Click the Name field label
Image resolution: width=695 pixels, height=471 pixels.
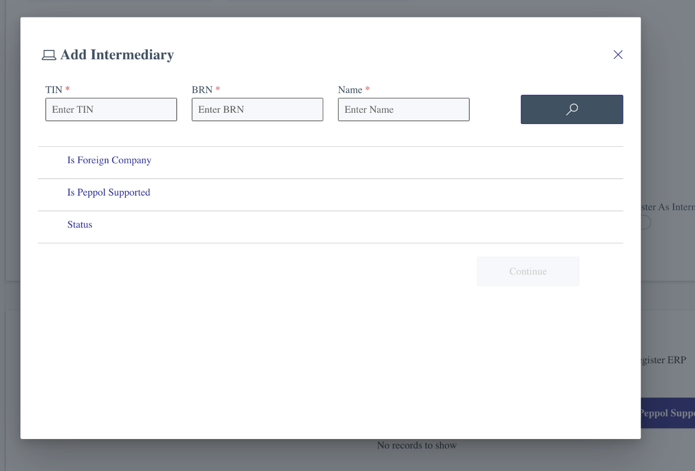(350, 90)
